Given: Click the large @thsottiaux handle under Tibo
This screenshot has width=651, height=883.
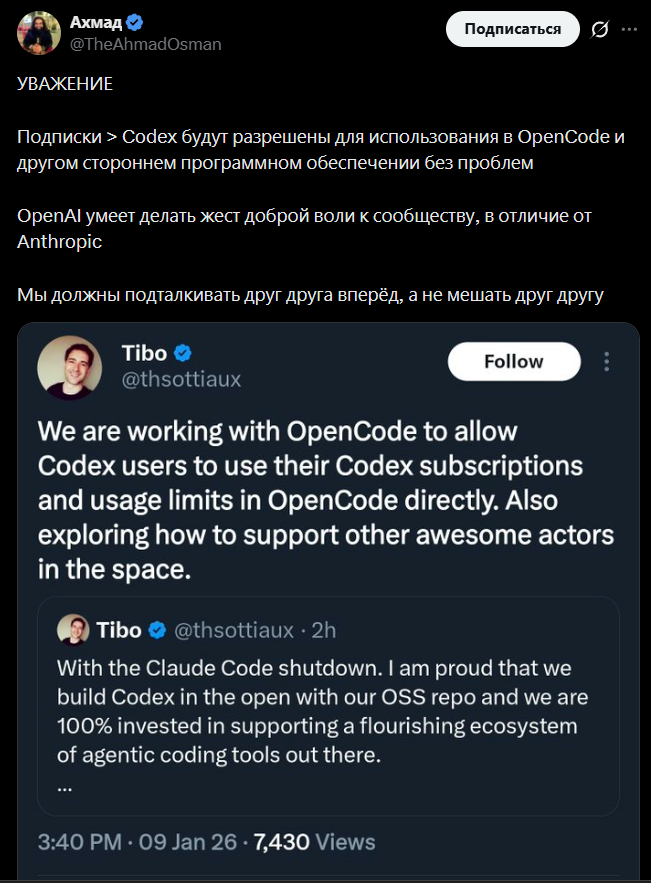Looking at the screenshot, I should pos(181,379).
